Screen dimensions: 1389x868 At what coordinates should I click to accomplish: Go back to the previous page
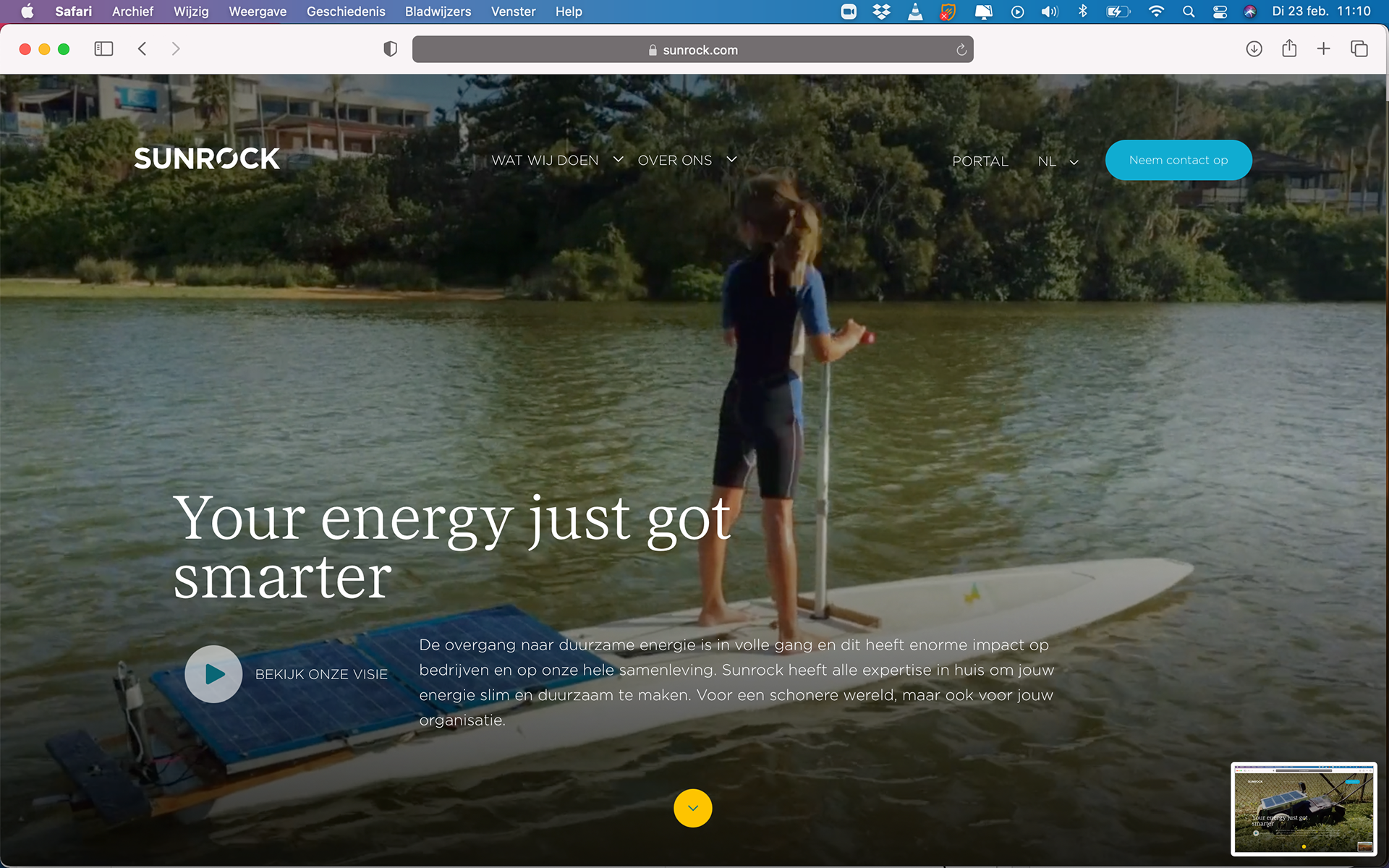click(x=142, y=49)
